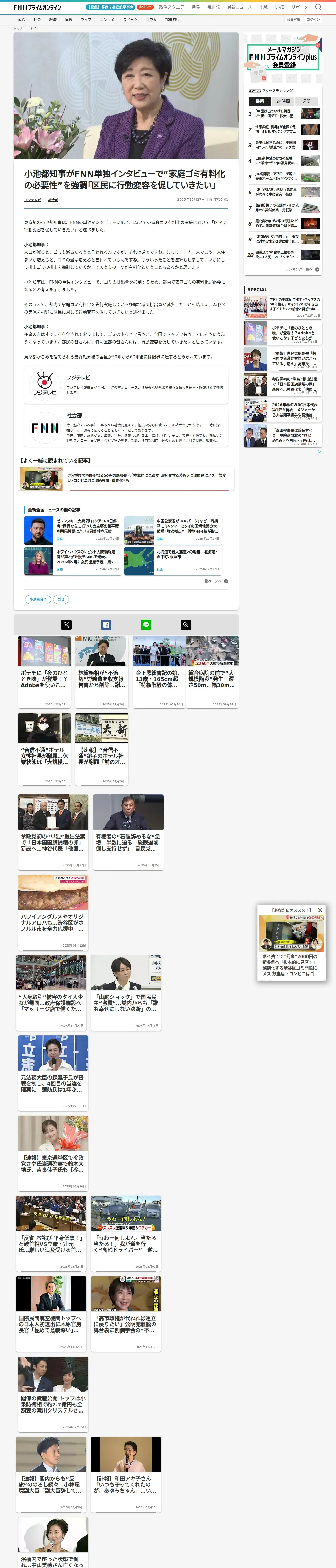Open the 政治 category in navigation

21,20
